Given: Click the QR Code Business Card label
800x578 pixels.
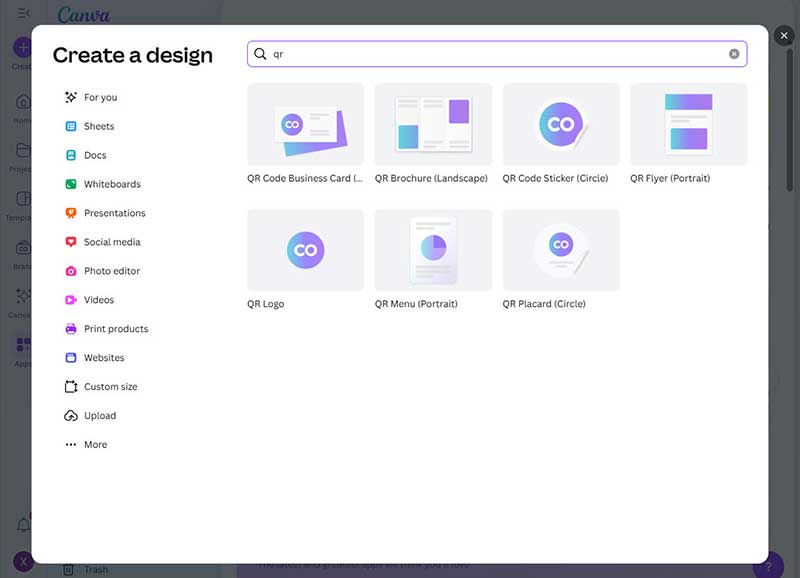Looking at the screenshot, I should [305, 178].
